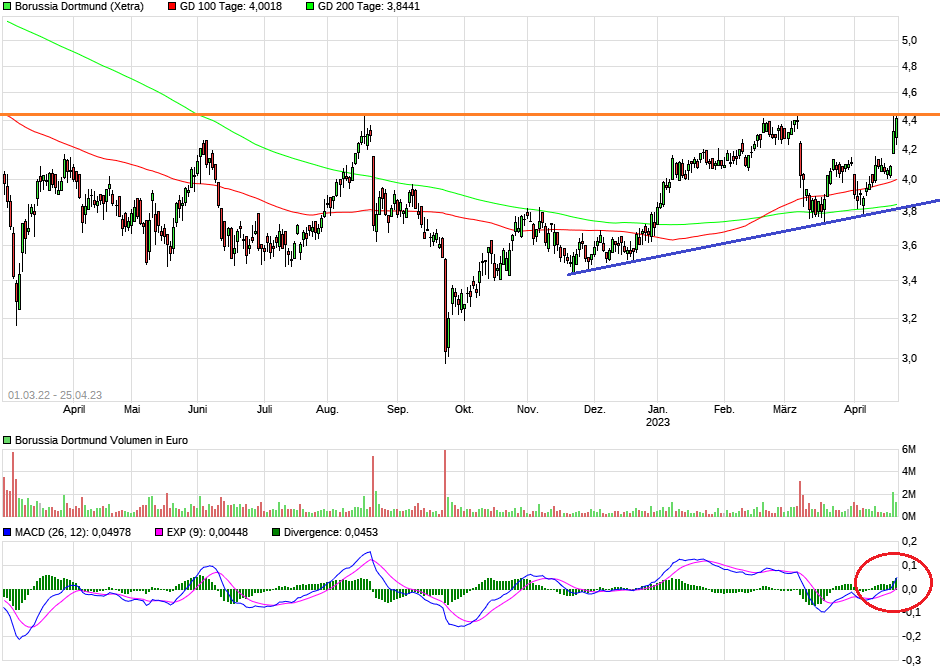The image size is (940, 670).
Task: Click the 'GD 200 Tage: 3,8441' label
Action: click(x=369, y=7)
